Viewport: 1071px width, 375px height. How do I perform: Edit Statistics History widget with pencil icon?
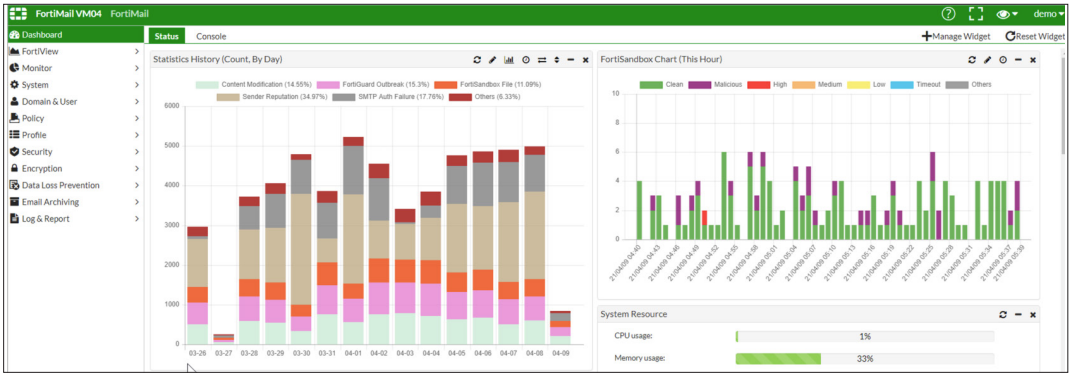click(492, 60)
